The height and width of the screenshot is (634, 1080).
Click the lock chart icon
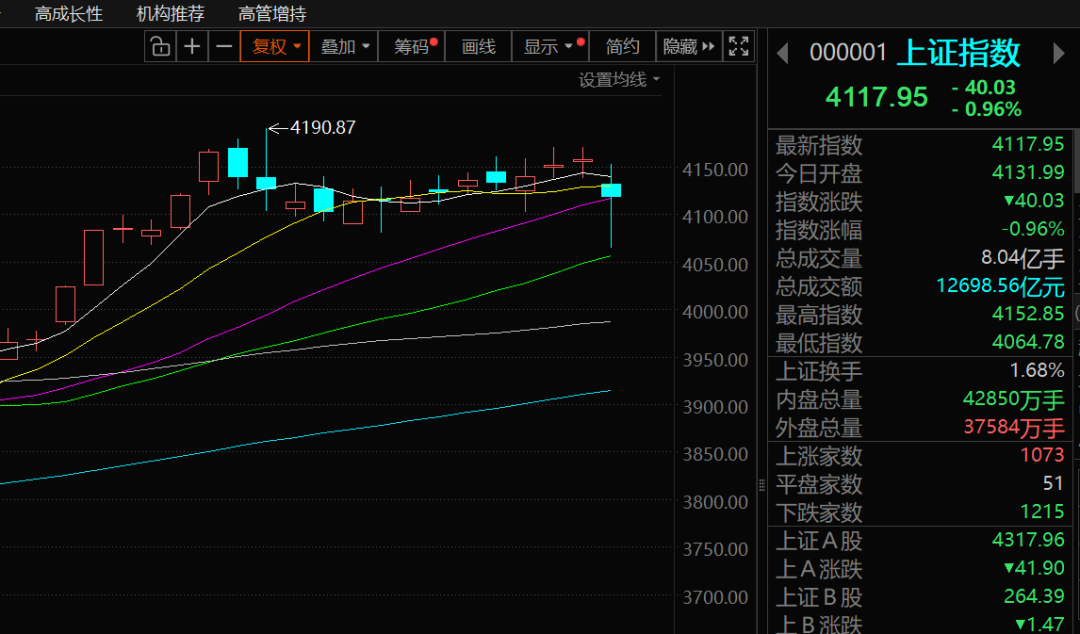(x=160, y=46)
